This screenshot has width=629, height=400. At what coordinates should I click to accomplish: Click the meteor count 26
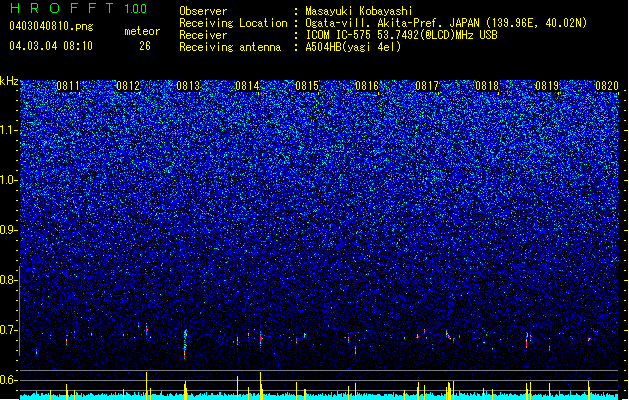pyautogui.click(x=145, y=46)
